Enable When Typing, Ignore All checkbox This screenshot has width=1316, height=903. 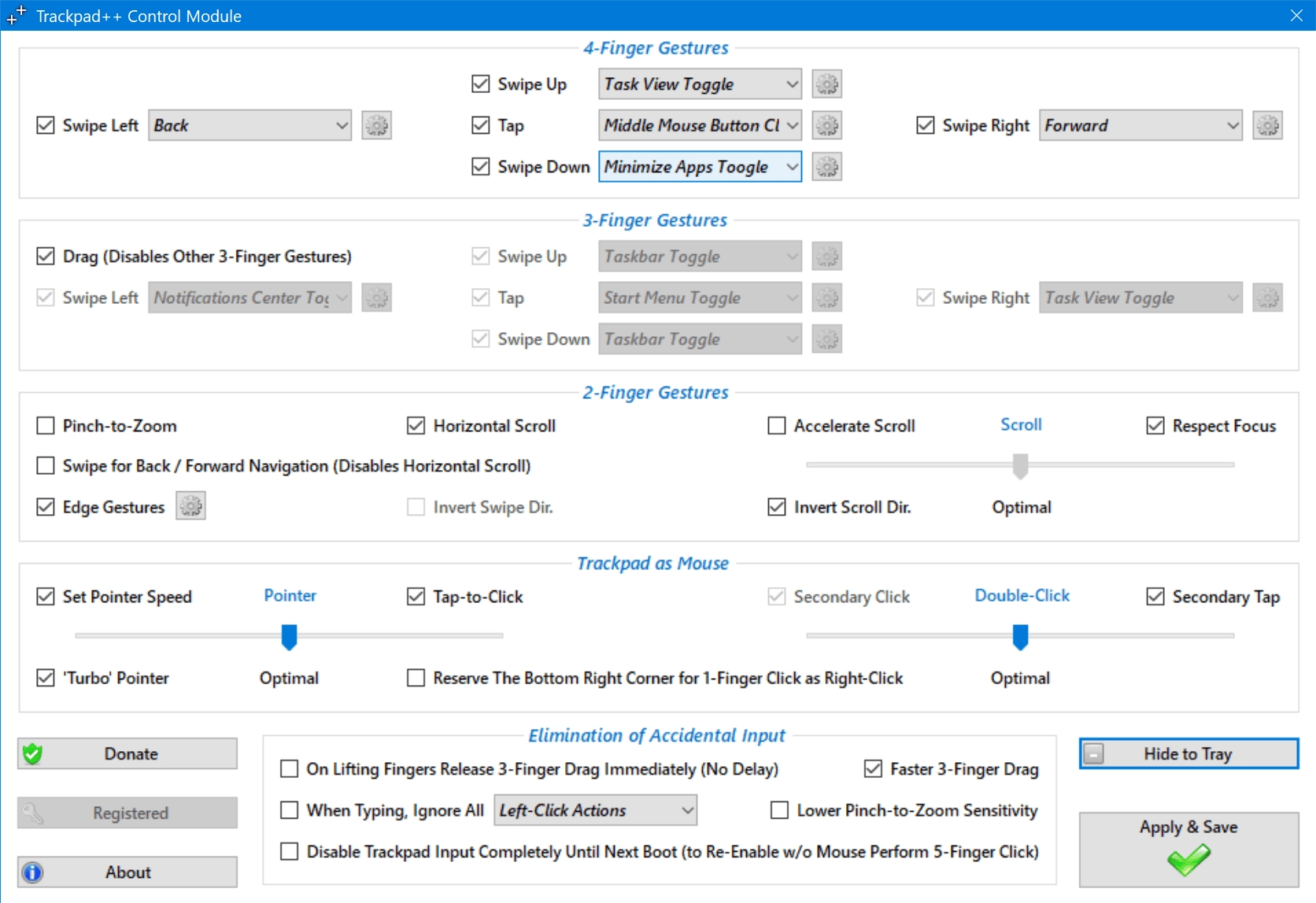(x=290, y=810)
